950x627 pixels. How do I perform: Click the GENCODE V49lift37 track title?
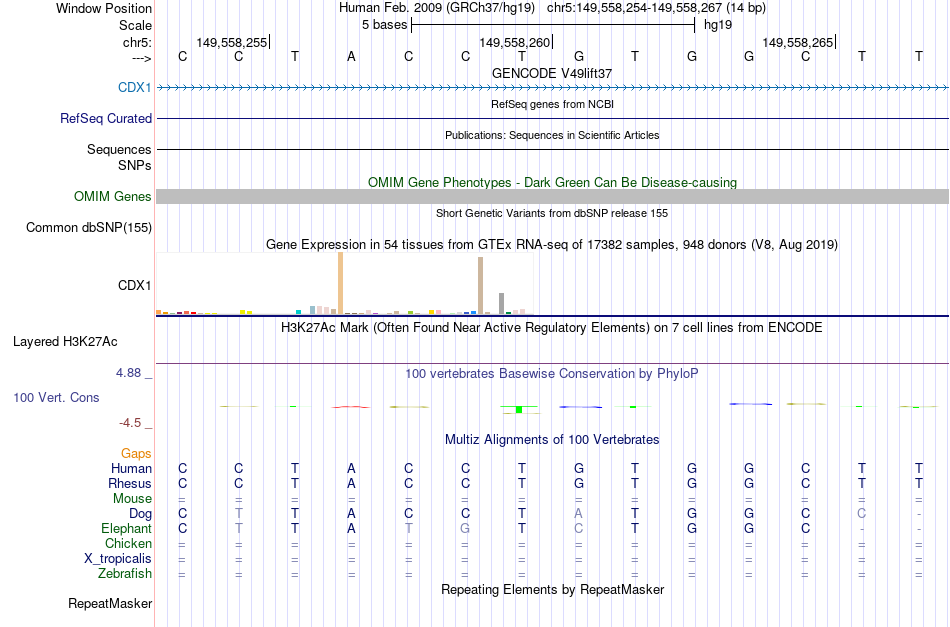[552, 73]
